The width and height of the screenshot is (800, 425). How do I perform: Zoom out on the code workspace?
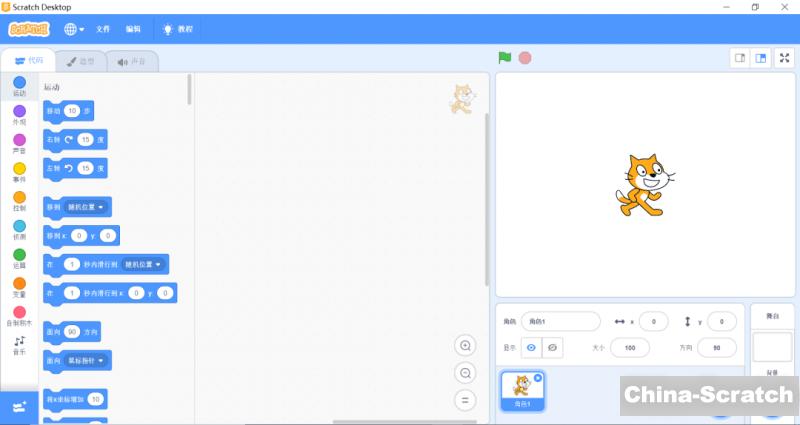point(464,373)
